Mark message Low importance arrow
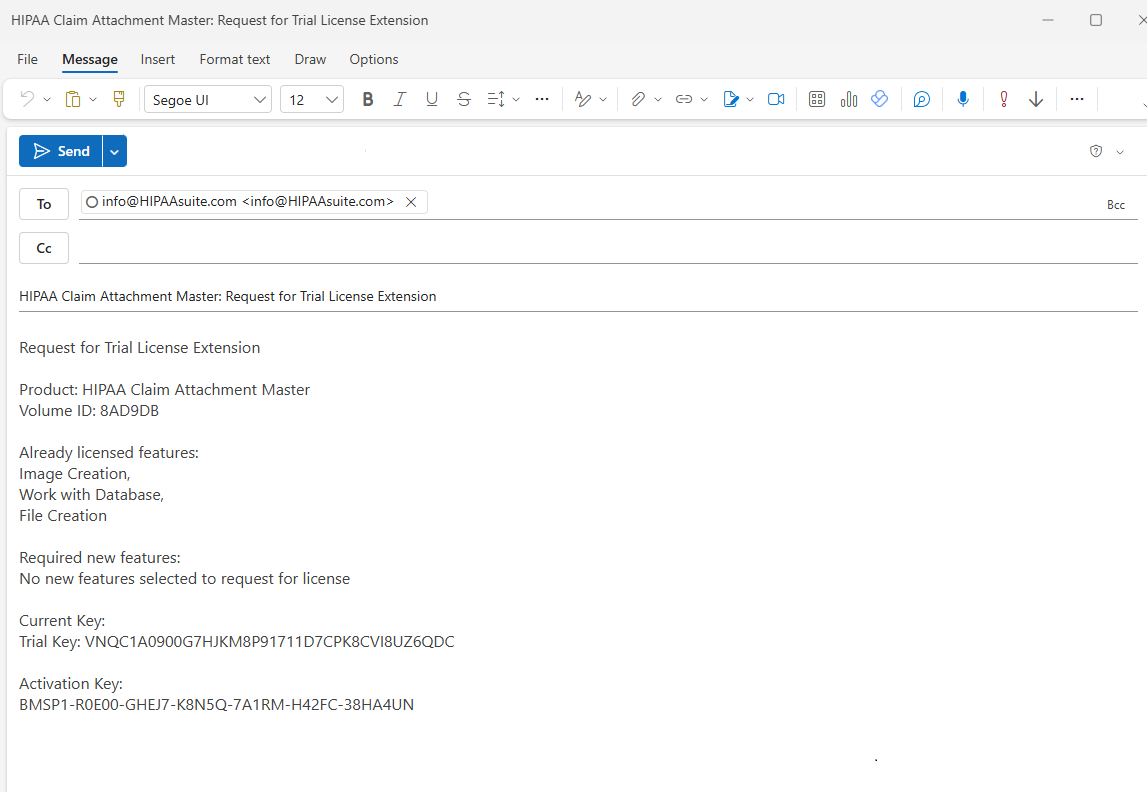The height and width of the screenshot is (792, 1147). click(1036, 99)
